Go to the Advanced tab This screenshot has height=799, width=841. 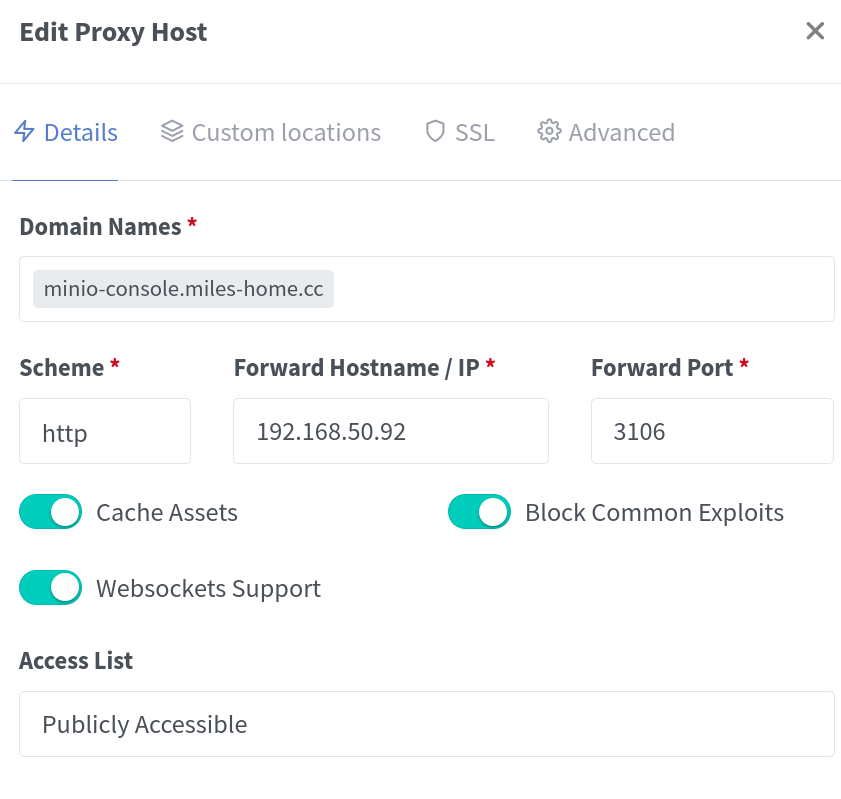tap(621, 132)
